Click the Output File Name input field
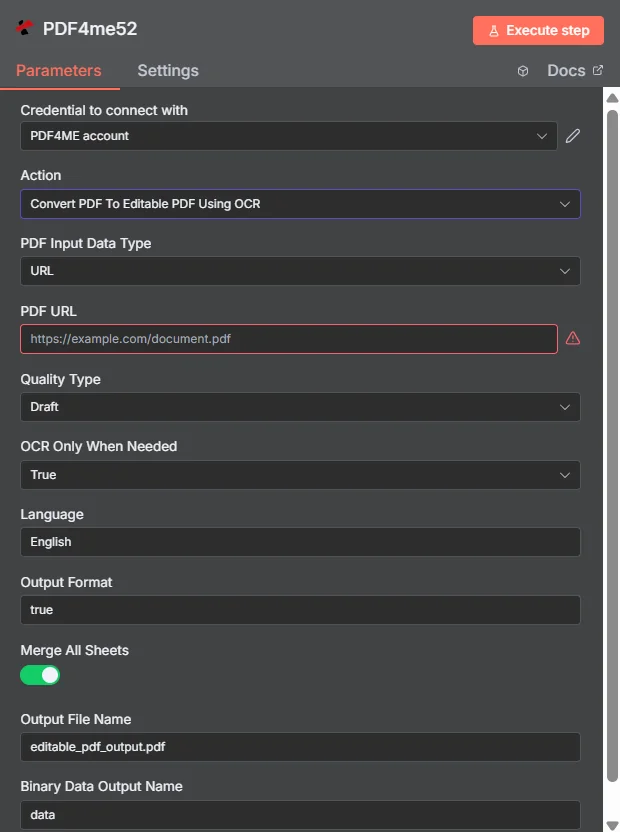The height and width of the screenshot is (832, 620). (300, 747)
